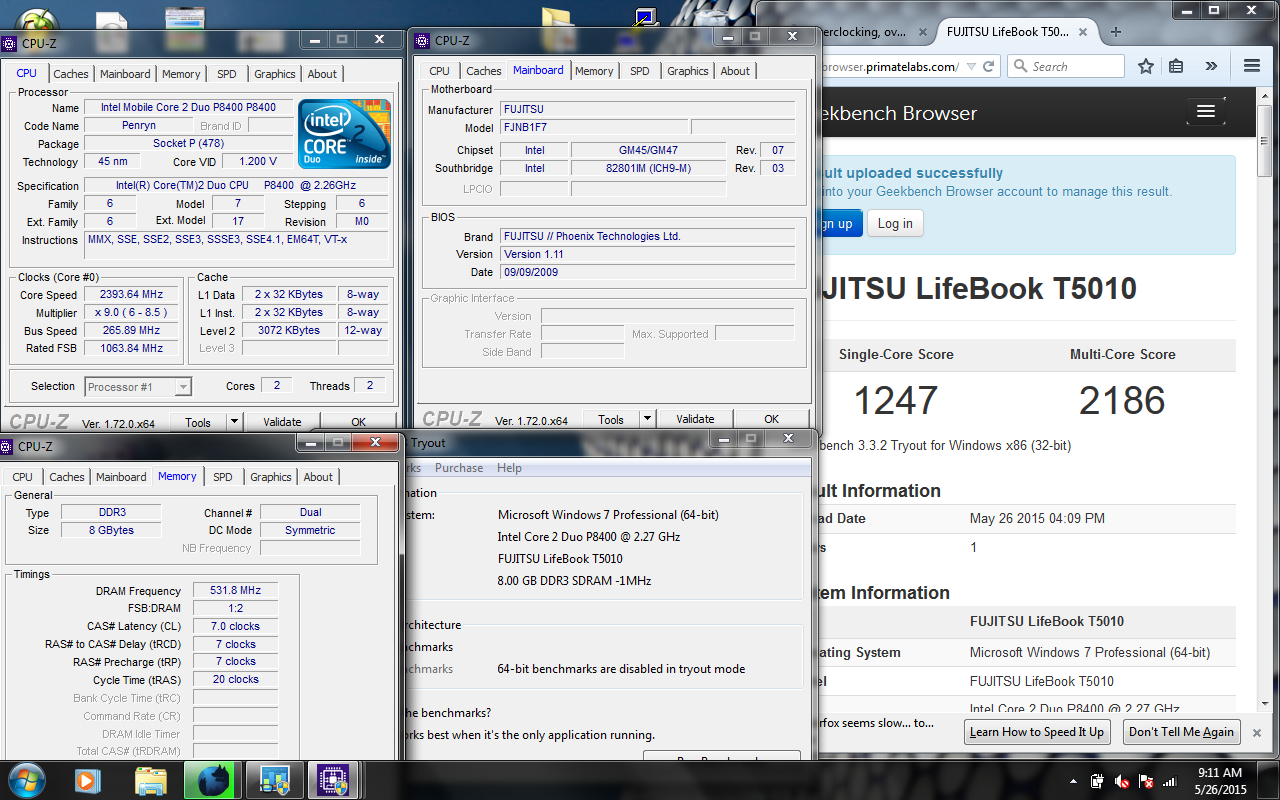
Task: Click the Log in button
Action: point(895,223)
